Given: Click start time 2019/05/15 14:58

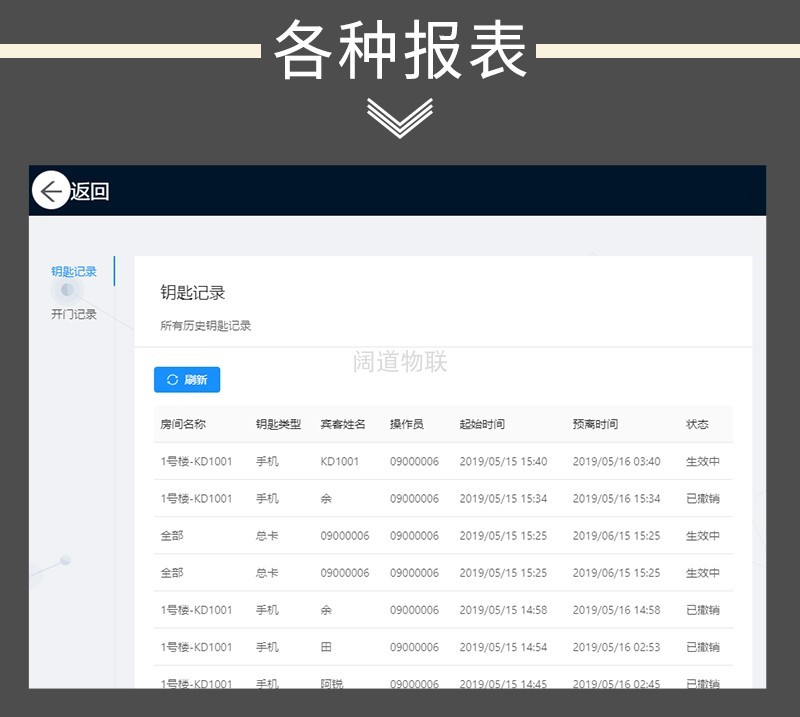Looking at the screenshot, I should [504, 610].
